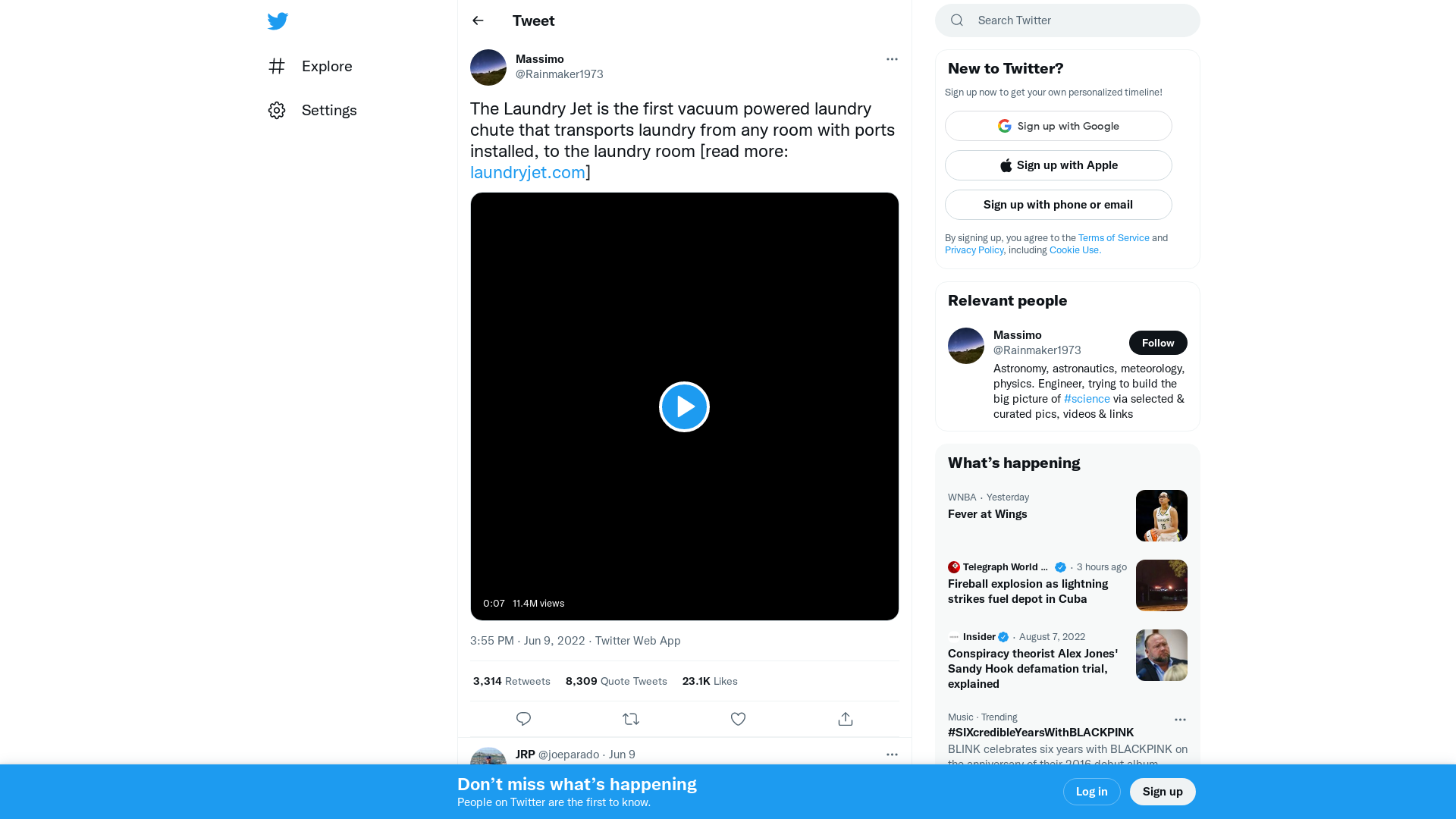Sign up with Google

tap(1058, 125)
